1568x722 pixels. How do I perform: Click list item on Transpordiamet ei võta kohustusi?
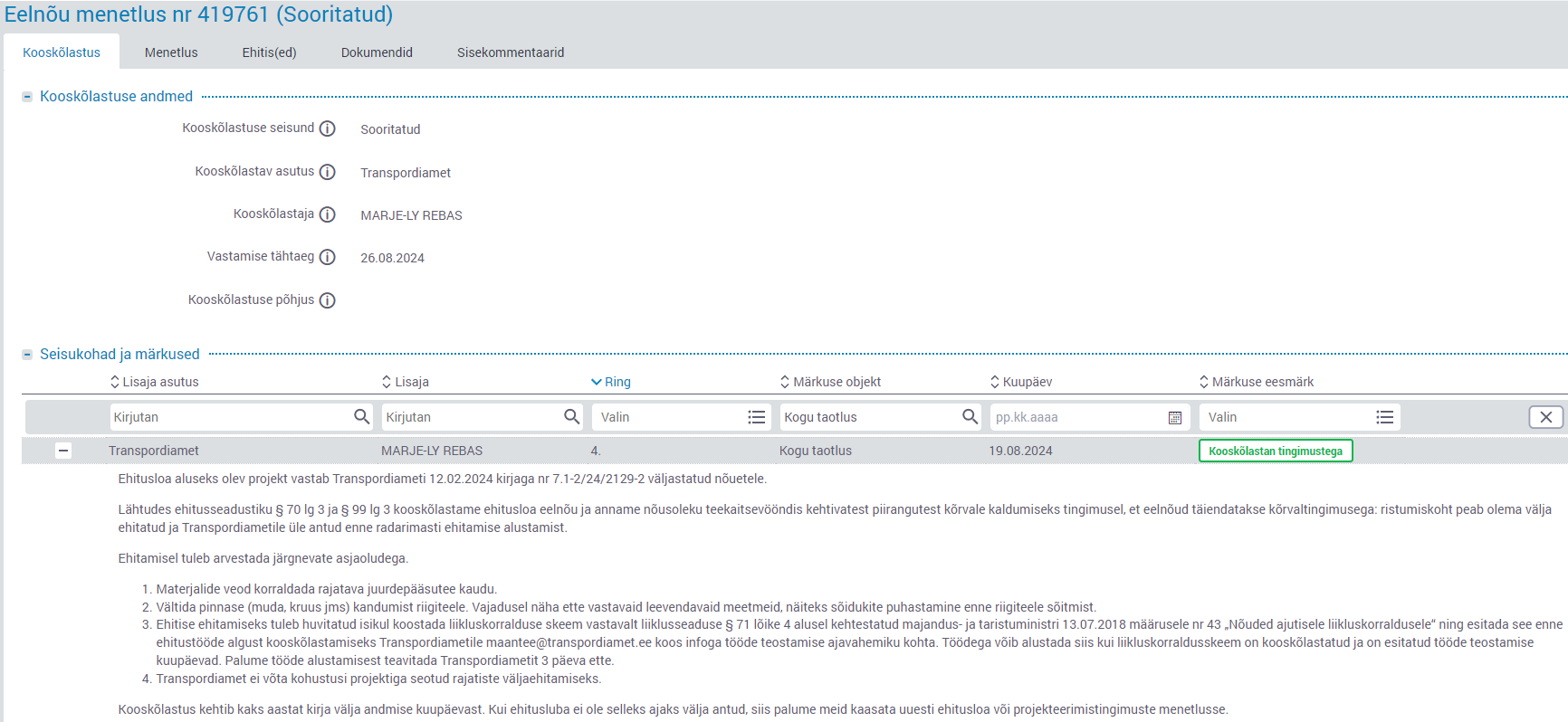tap(378, 679)
